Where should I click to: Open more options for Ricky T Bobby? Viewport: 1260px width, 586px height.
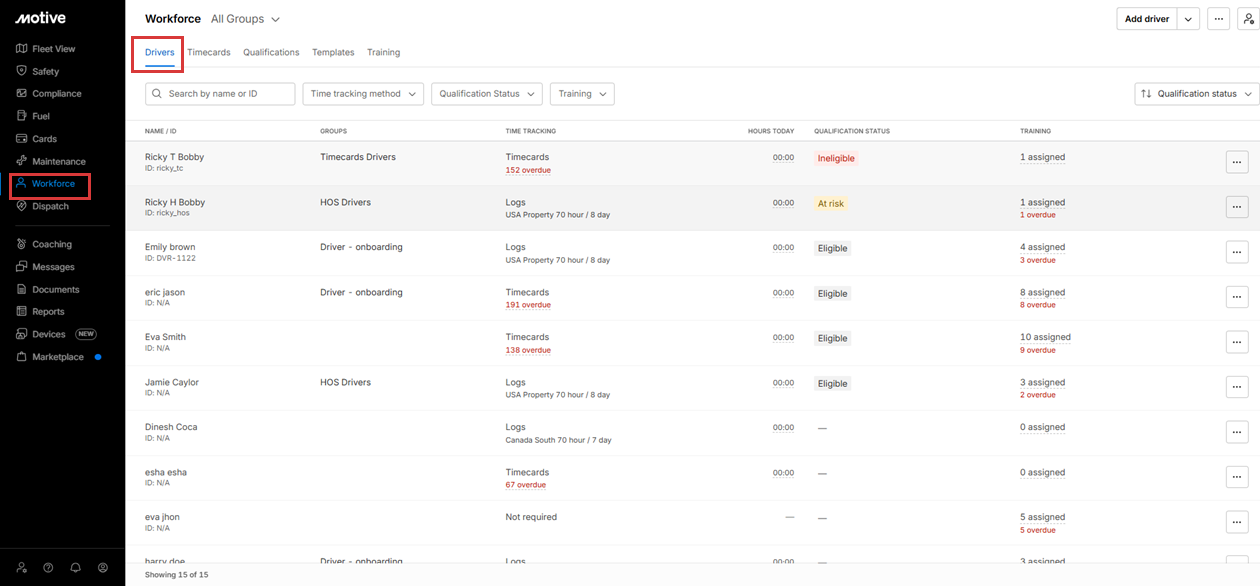pos(1236,162)
